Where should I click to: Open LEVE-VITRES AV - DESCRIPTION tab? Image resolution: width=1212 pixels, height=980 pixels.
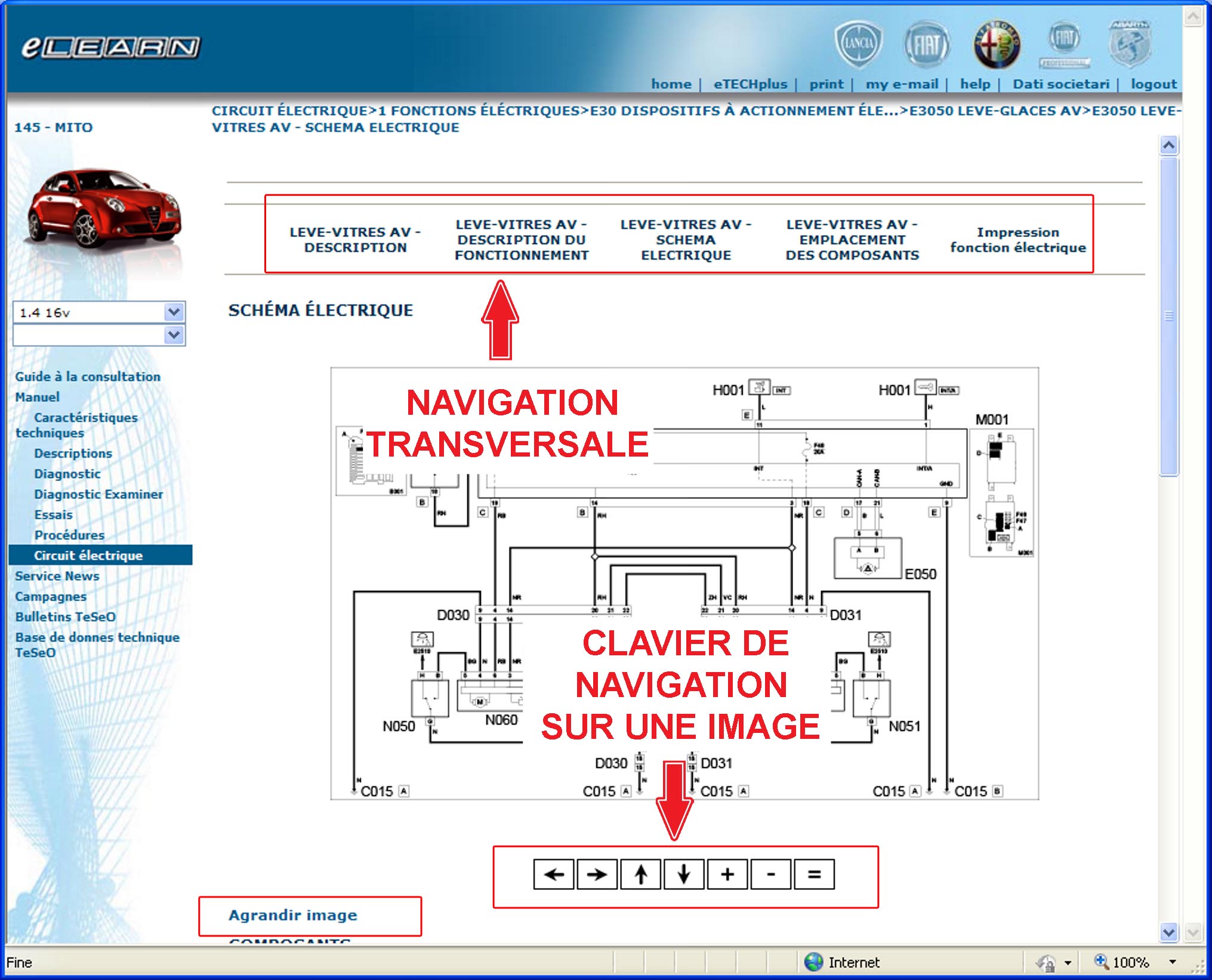tap(355, 239)
